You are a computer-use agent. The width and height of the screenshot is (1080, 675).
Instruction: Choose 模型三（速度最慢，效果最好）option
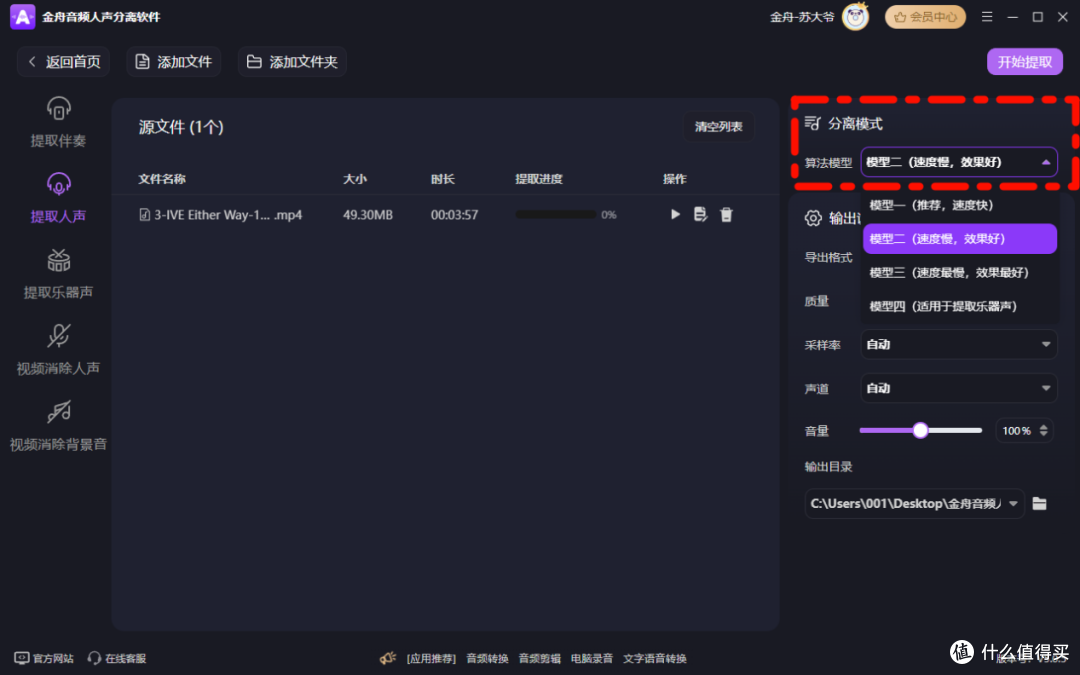pyautogui.click(x=959, y=273)
